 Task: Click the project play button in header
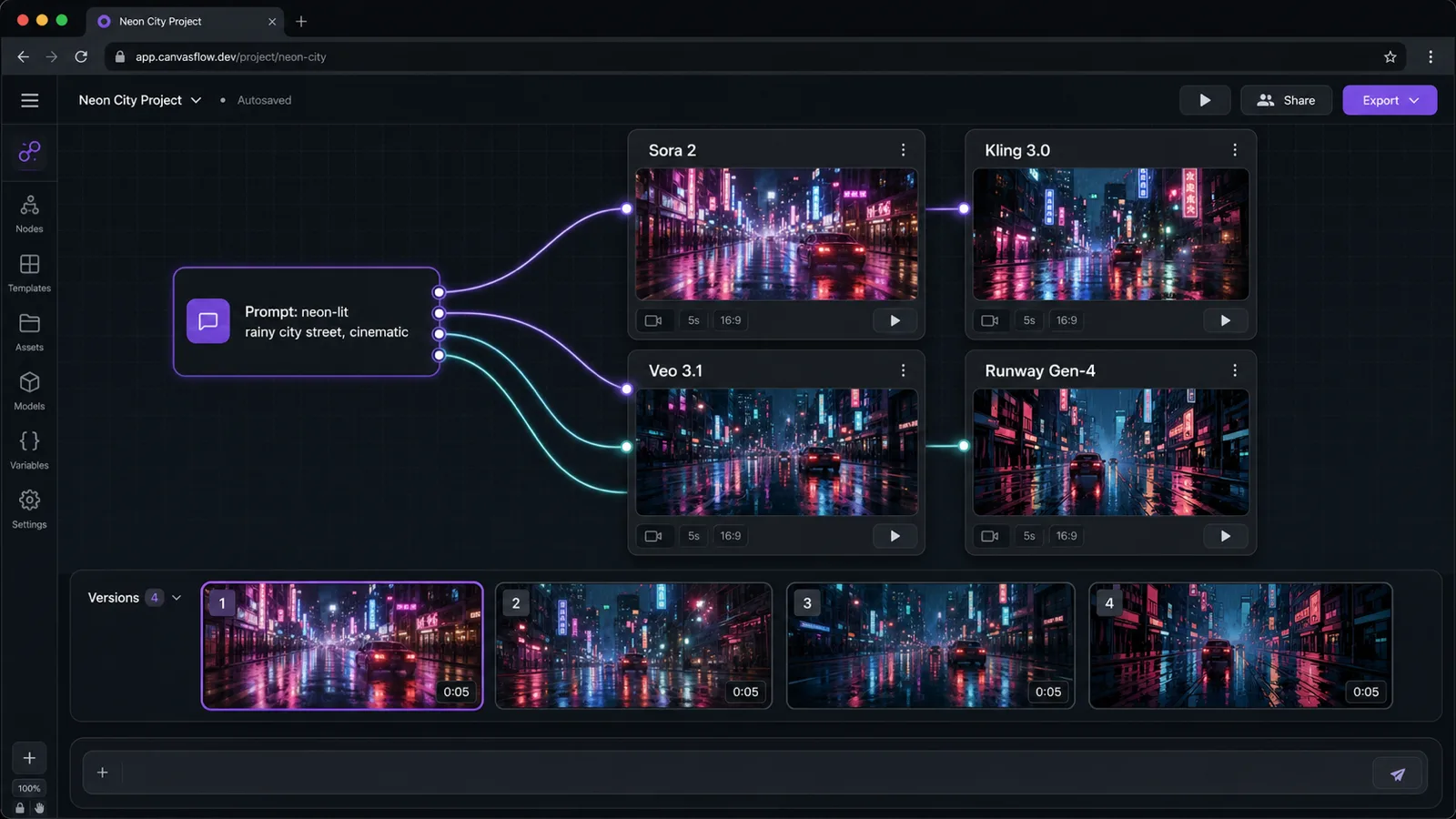[1205, 100]
